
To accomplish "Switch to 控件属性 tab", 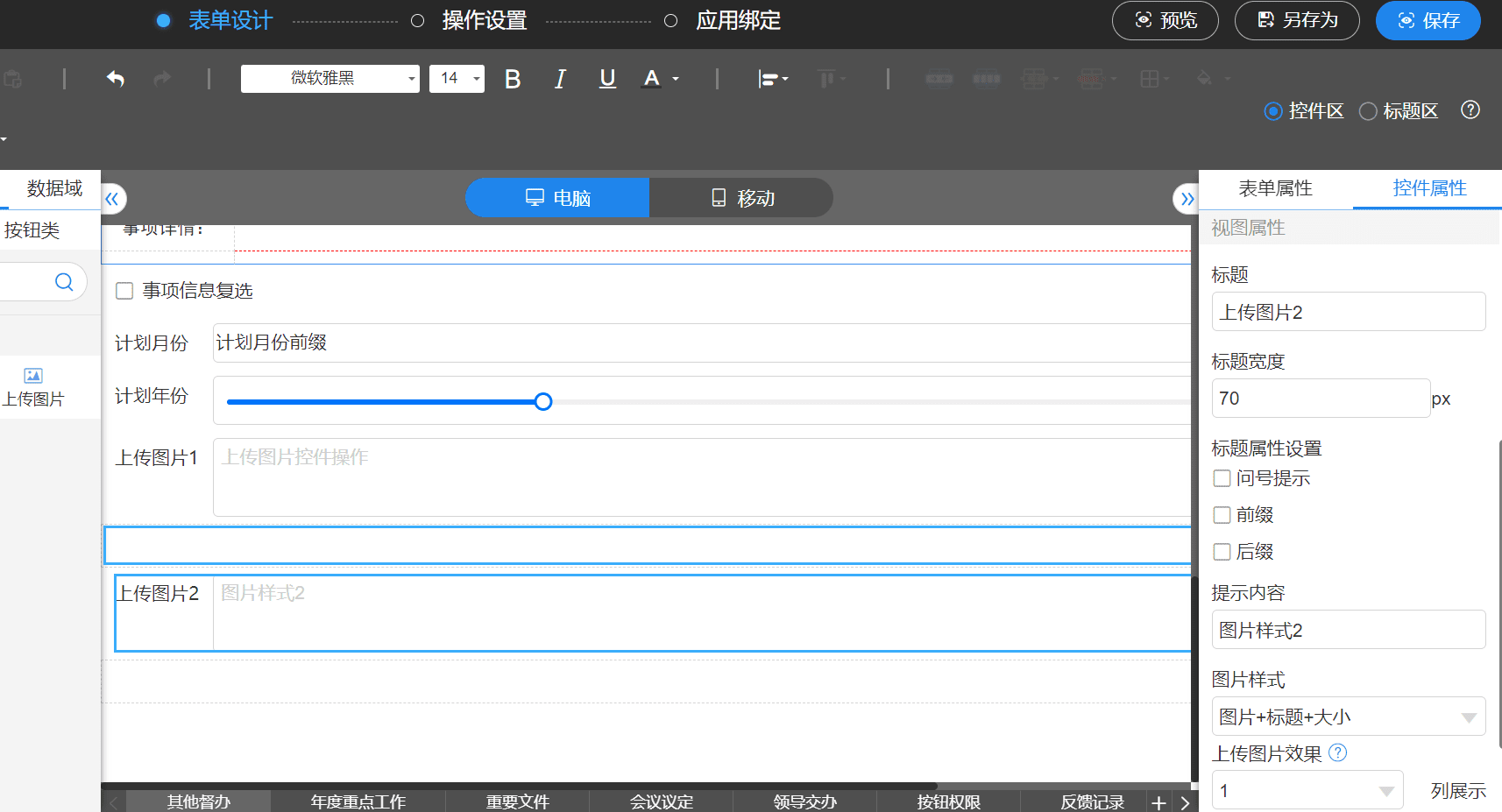I will click(1429, 188).
